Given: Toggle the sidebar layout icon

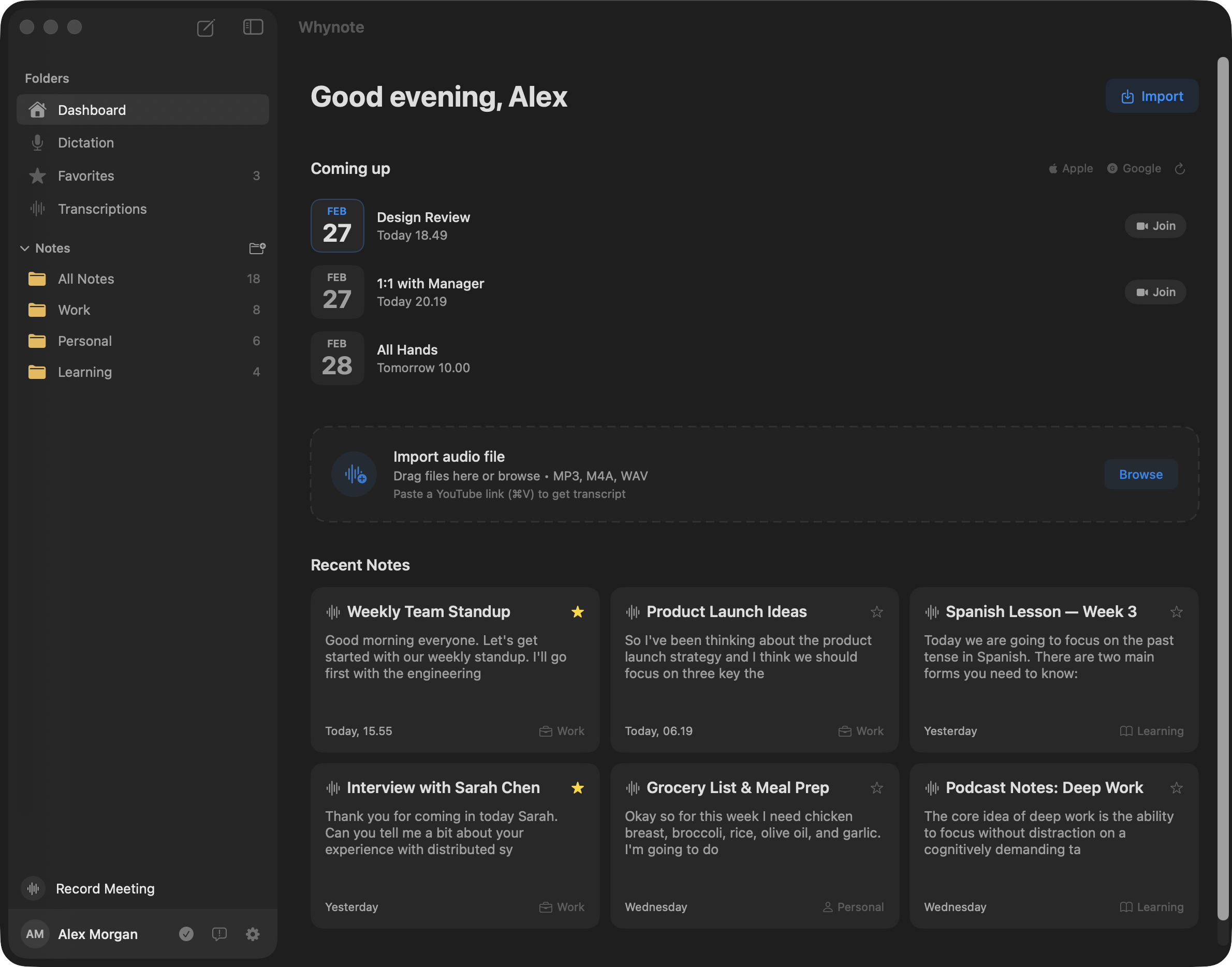Looking at the screenshot, I should click(253, 27).
